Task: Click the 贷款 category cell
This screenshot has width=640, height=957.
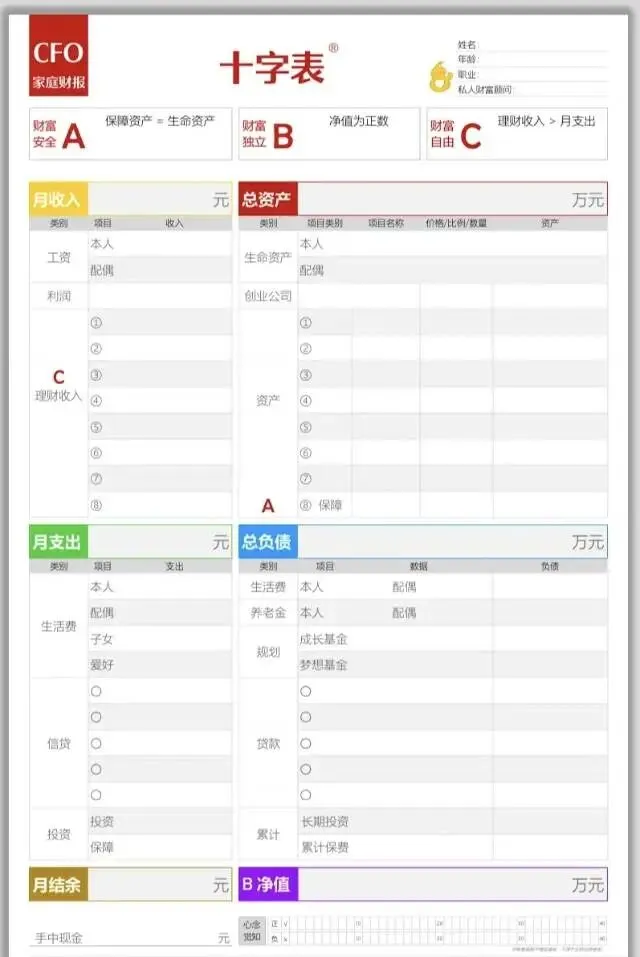Action: click(x=268, y=743)
